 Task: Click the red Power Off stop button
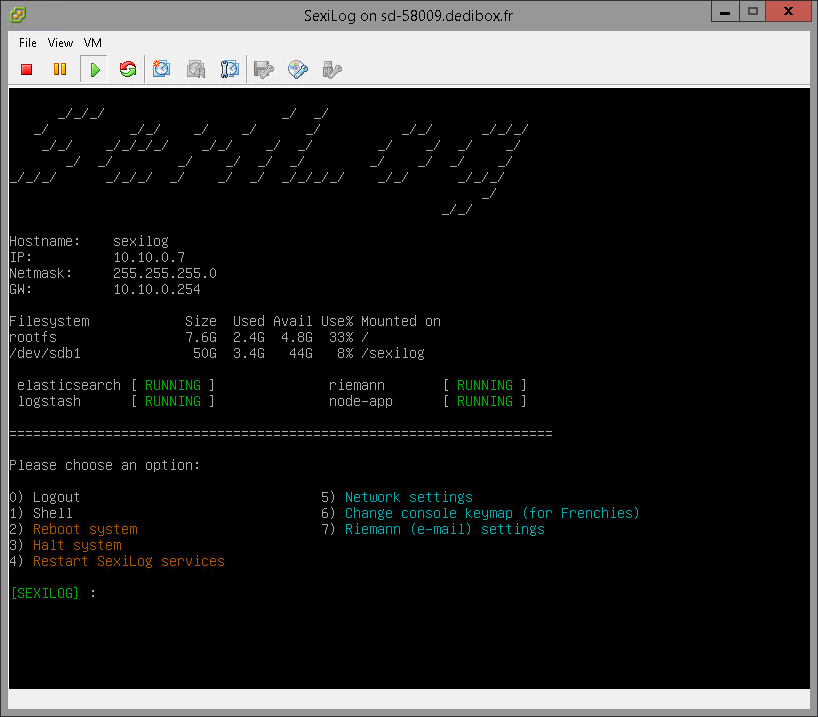(x=27, y=69)
